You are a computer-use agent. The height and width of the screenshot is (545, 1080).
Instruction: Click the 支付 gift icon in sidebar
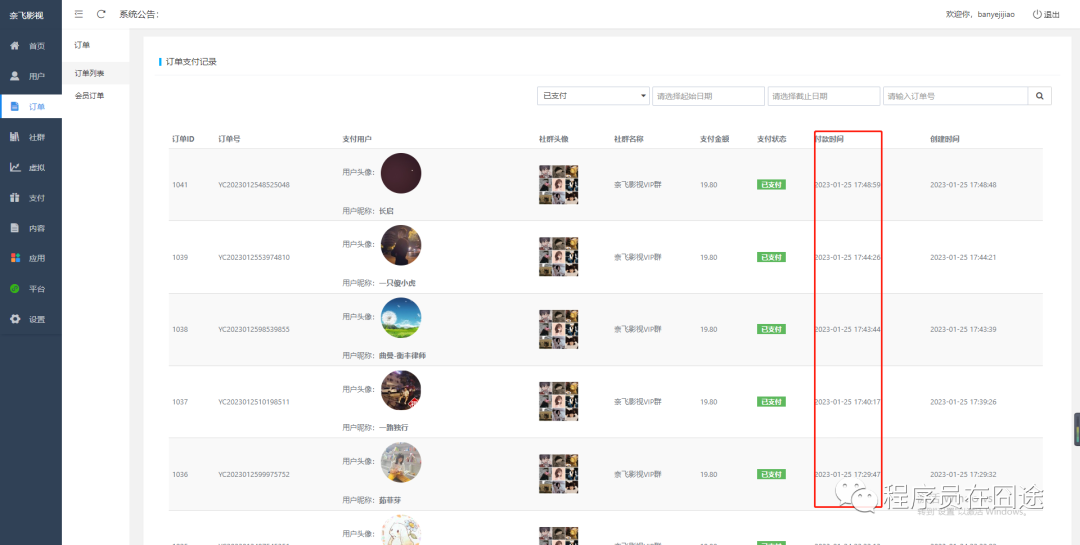click(15, 198)
